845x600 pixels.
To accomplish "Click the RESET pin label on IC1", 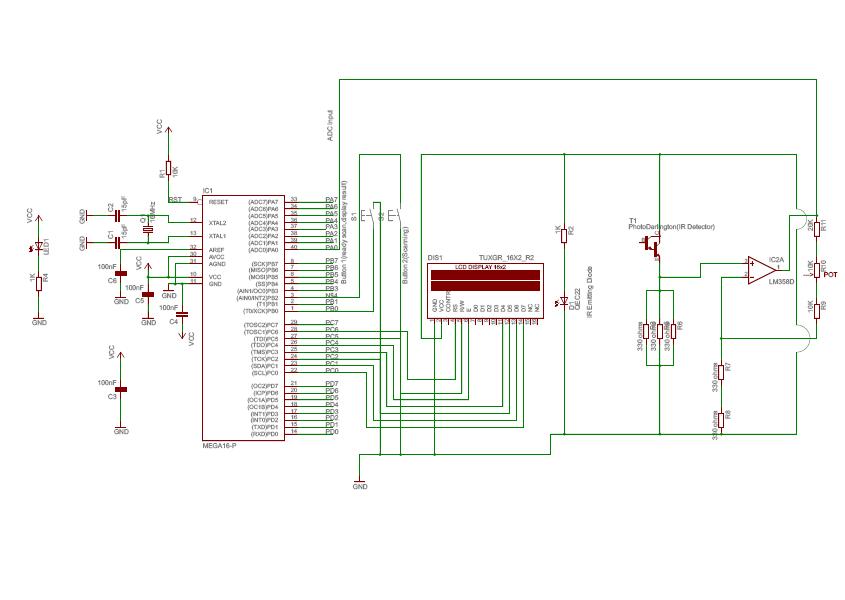I will click(218, 201).
